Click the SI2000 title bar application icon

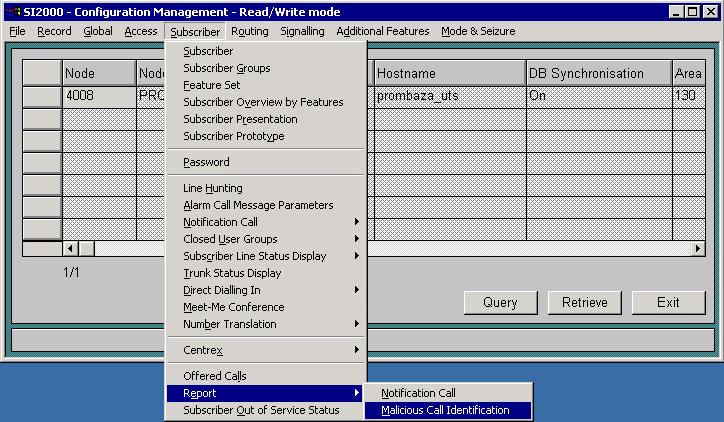(12, 12)
